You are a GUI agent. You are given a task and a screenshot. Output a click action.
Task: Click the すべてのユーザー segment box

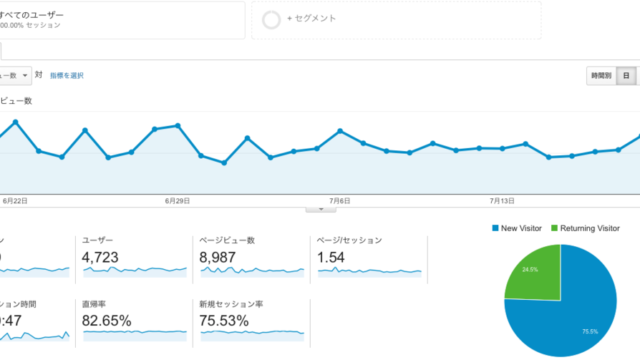tap(122, 20)
